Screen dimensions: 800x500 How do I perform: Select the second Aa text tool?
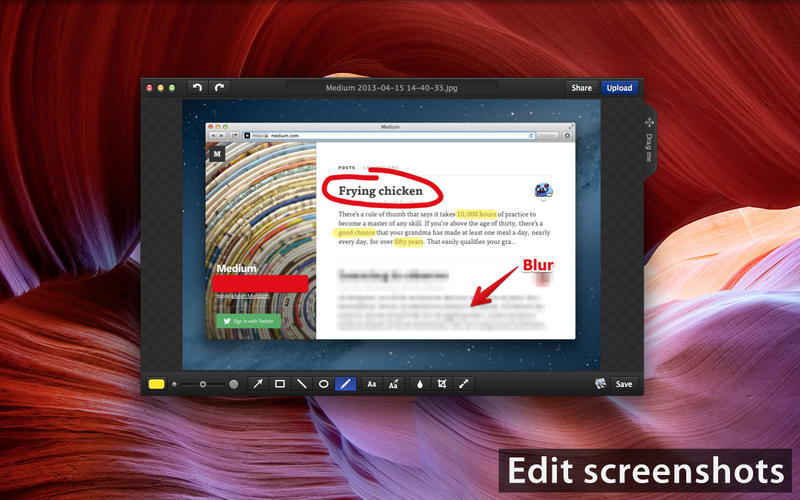point(394,383)
